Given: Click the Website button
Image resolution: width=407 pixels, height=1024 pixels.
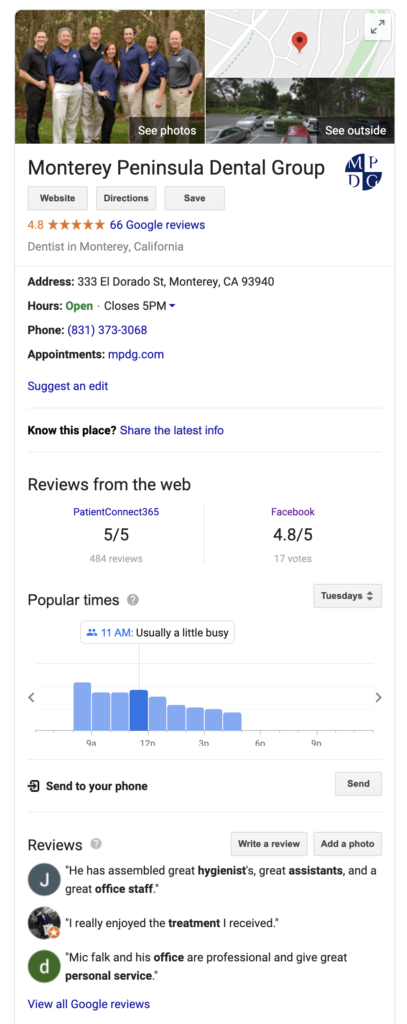Looking at the screenshot, I should [57, 198].
